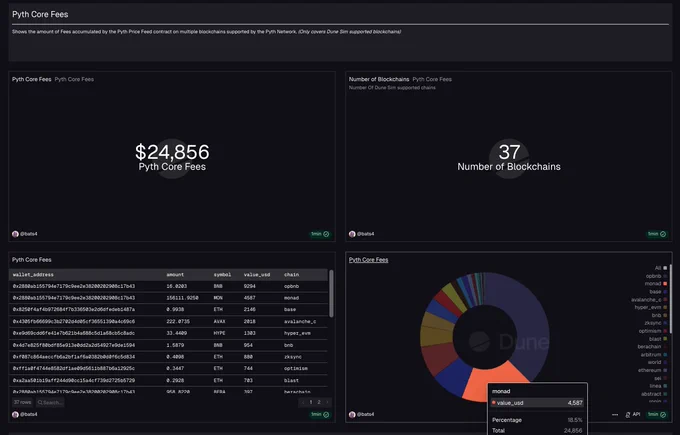This screenshot has width=680, height=435.
Task: Toggle the optimism legend entry
Action: pyautogui.click(x=653, y=331)
